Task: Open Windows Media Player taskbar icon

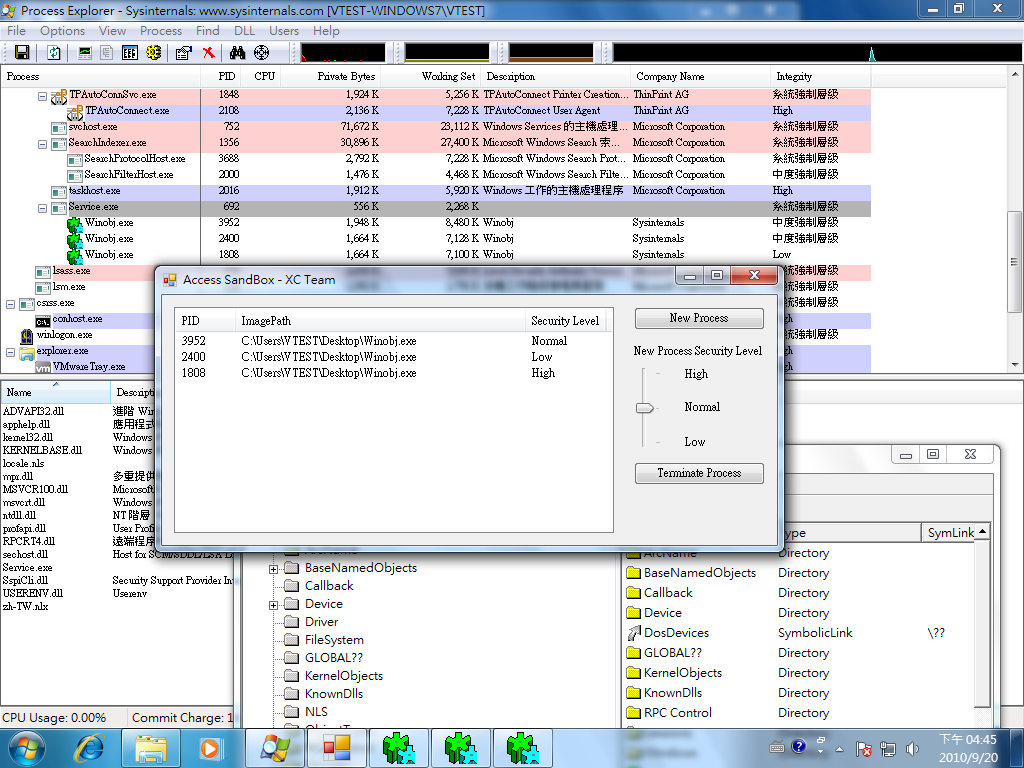Action: [x=210, y=748]
